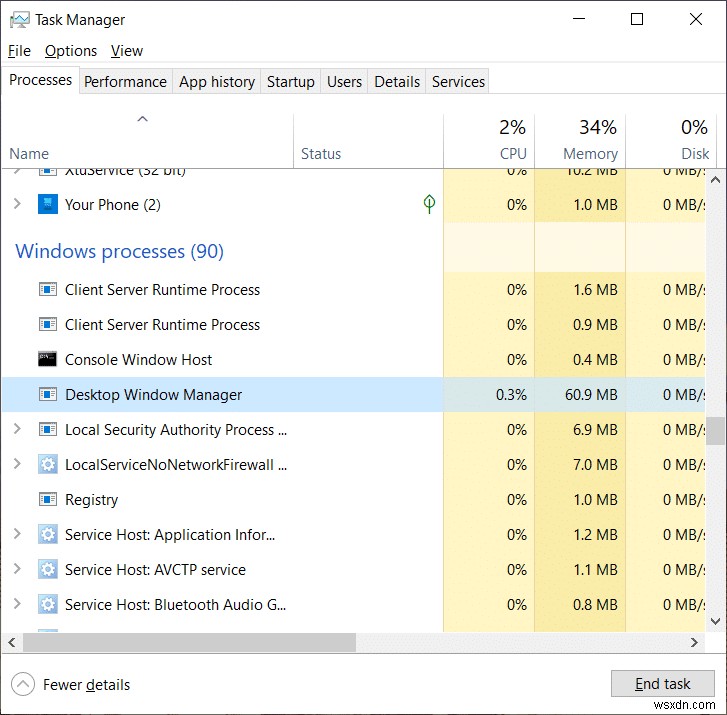
Task: Switch to the Services tab
Action: click(x=458, y=82)
